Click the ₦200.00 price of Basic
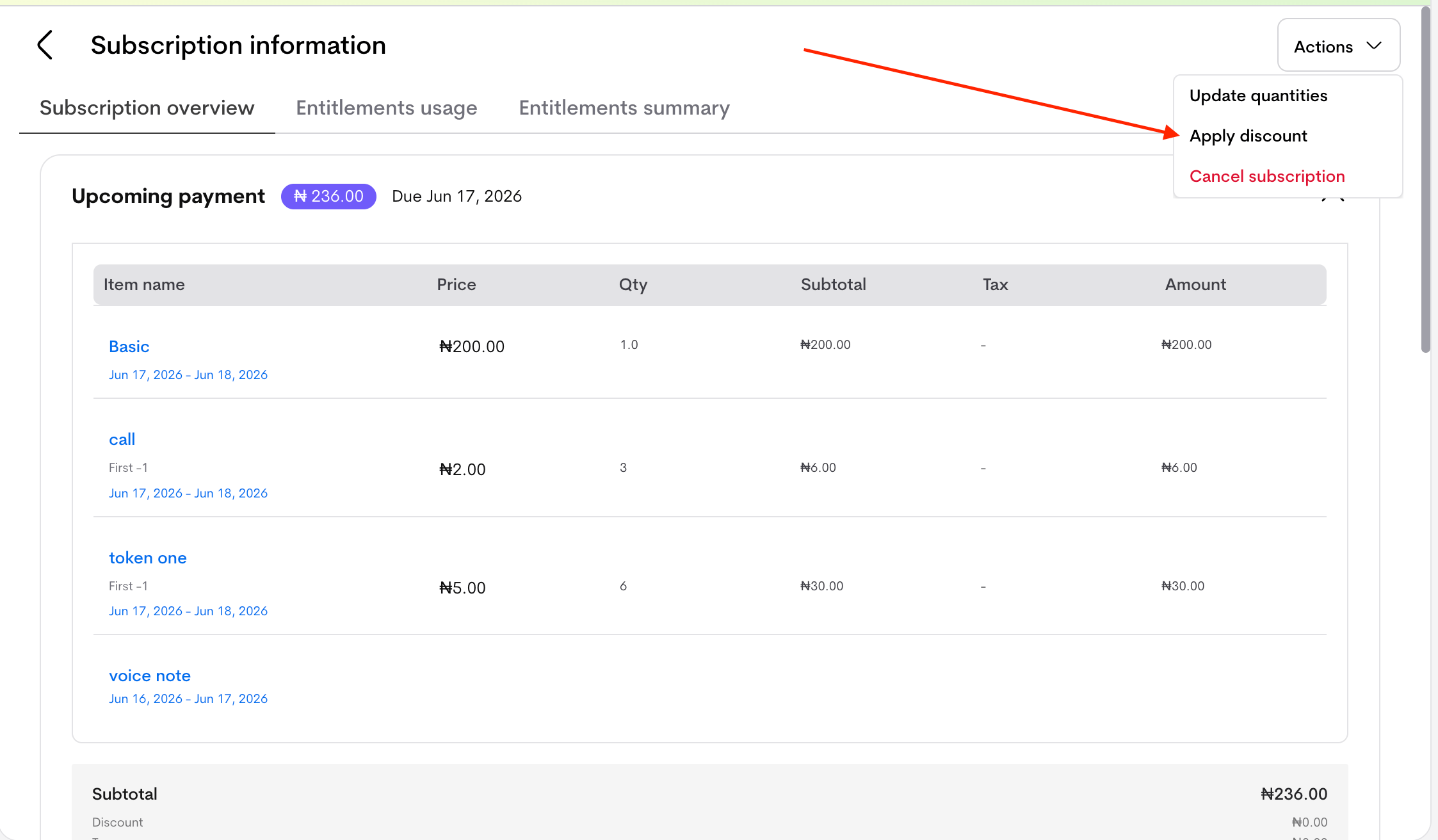 [472, 346]
